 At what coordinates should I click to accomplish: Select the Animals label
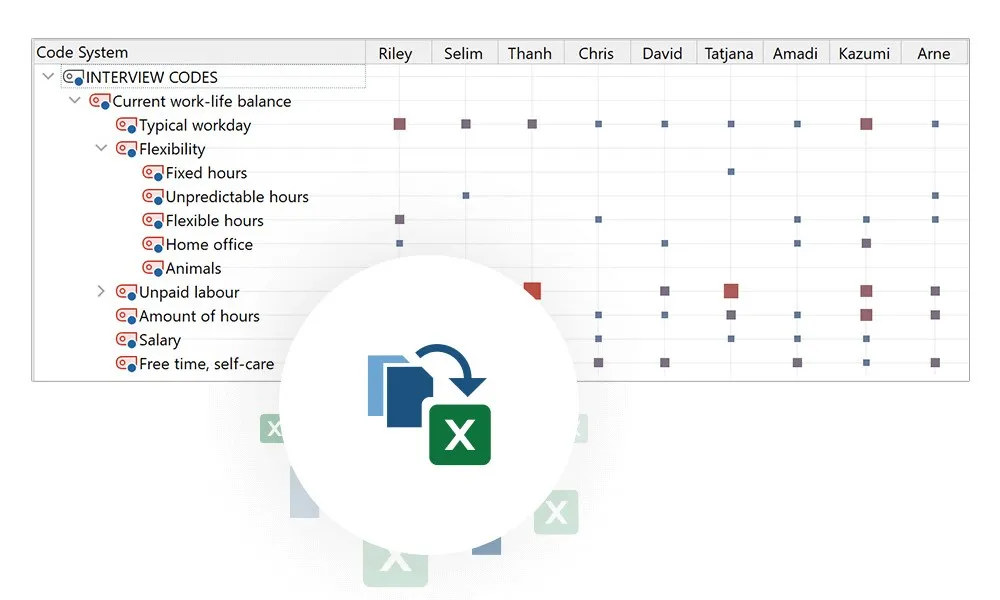[x=193, y=268]
